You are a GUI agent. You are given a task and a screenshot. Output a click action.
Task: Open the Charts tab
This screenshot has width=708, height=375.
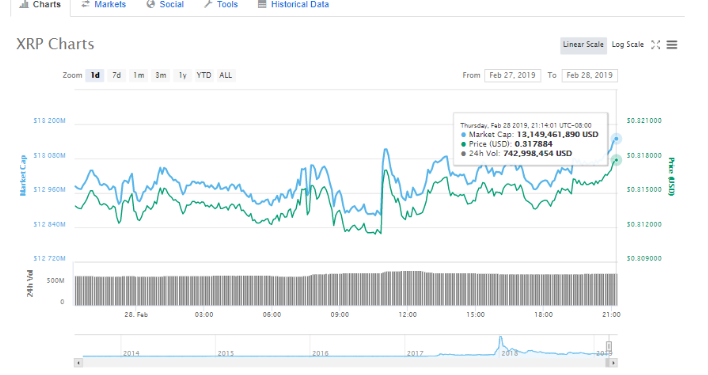[x=40, y=5]
